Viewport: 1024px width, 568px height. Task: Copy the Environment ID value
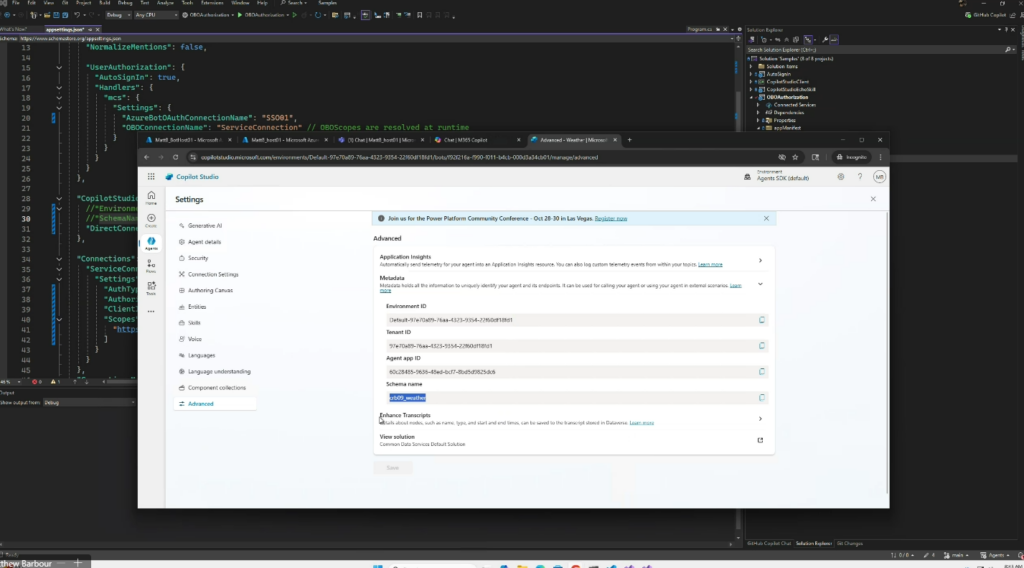click(761, 320)
